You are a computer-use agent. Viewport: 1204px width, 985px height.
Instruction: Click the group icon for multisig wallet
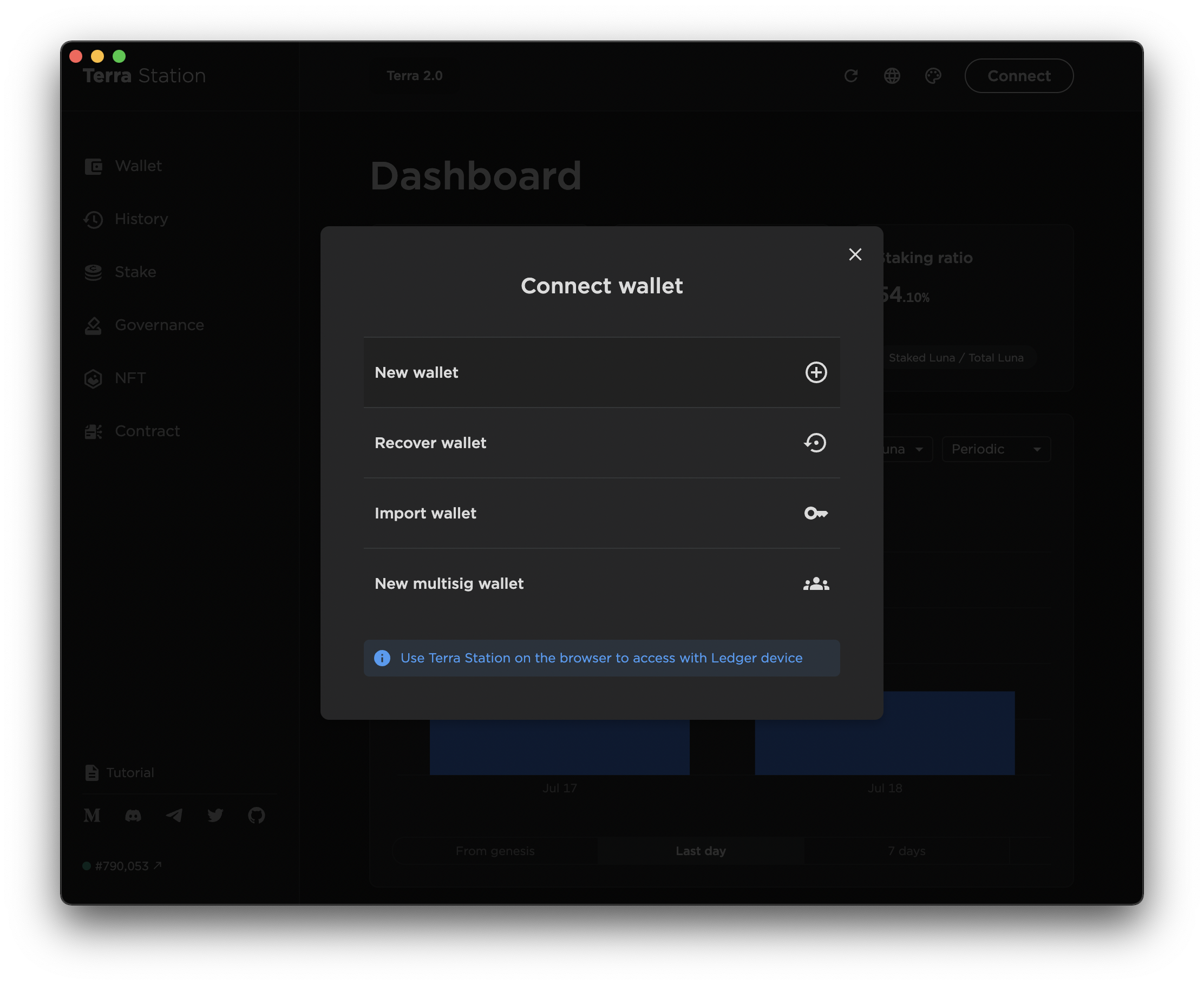point(816,583)
